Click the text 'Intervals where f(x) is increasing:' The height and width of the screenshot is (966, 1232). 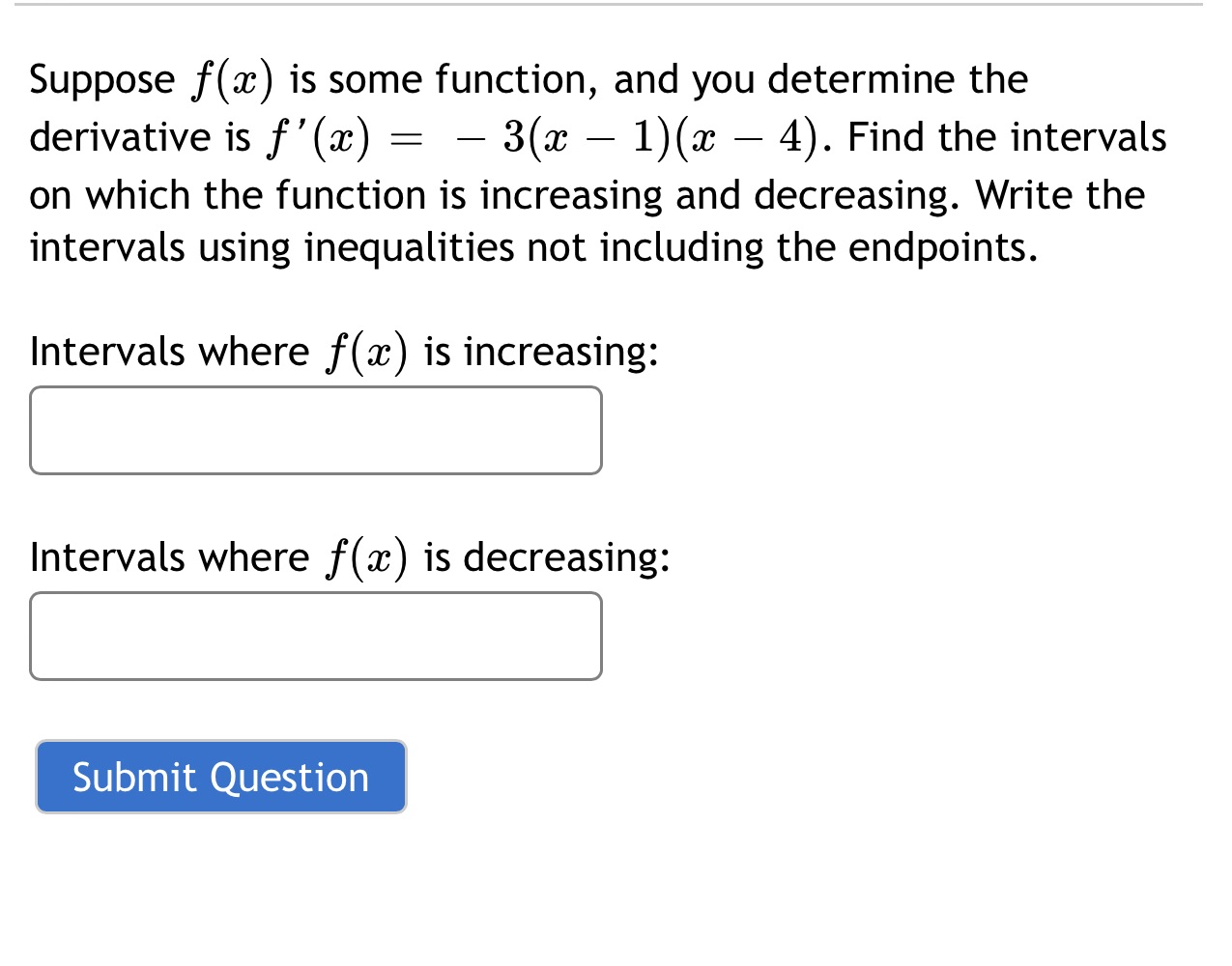343,351
